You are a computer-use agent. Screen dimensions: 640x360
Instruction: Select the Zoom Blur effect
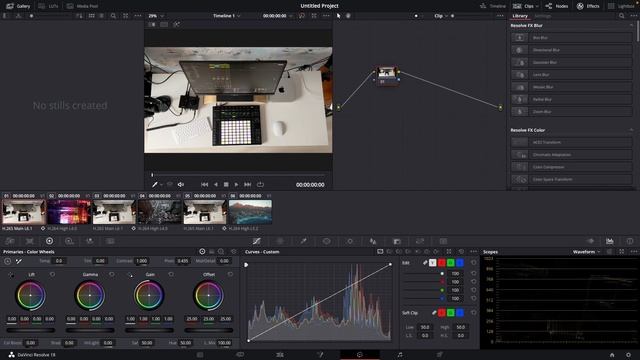coord(571,111)
